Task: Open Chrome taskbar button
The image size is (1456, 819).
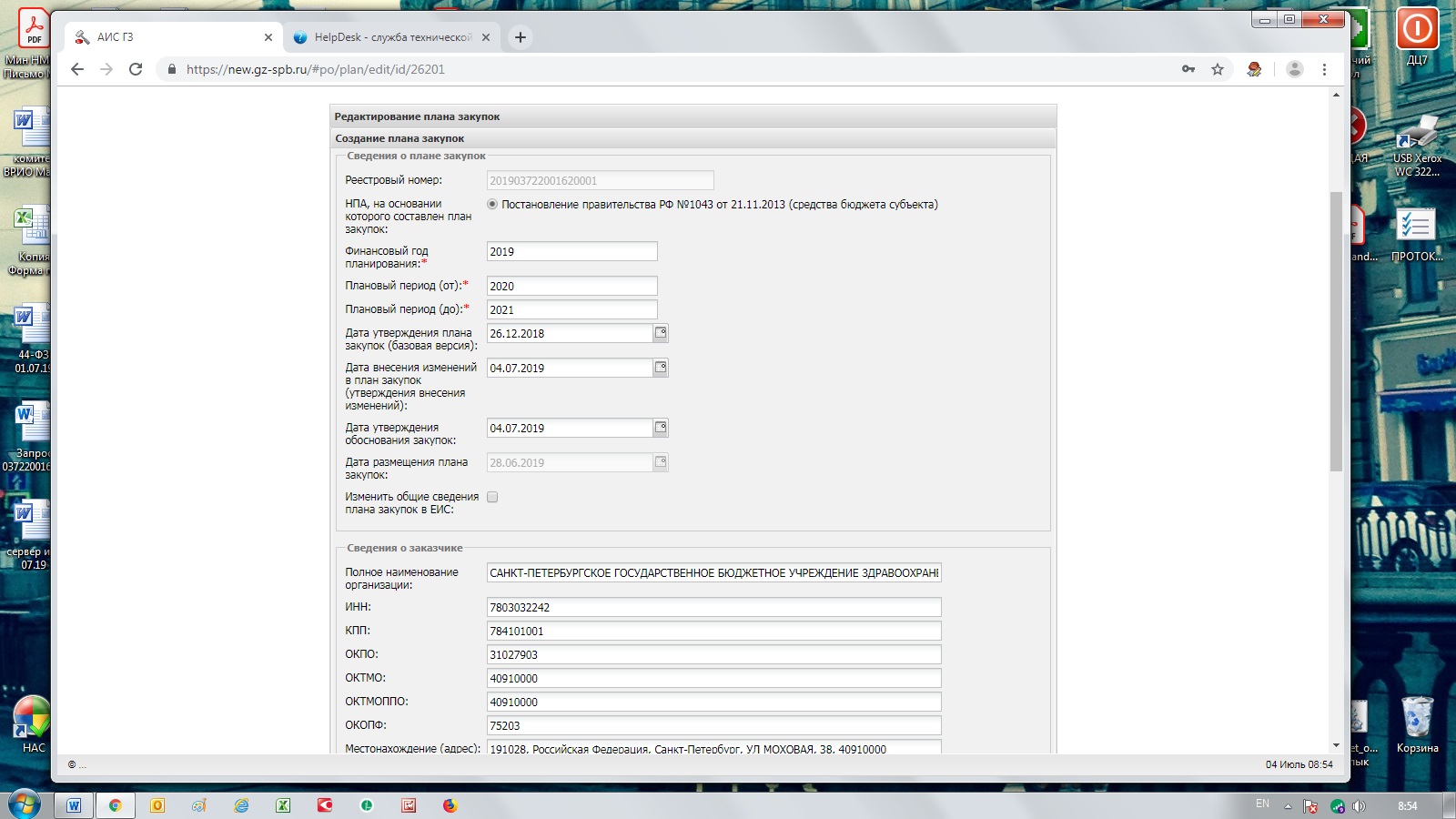Action: coord(116,805)
